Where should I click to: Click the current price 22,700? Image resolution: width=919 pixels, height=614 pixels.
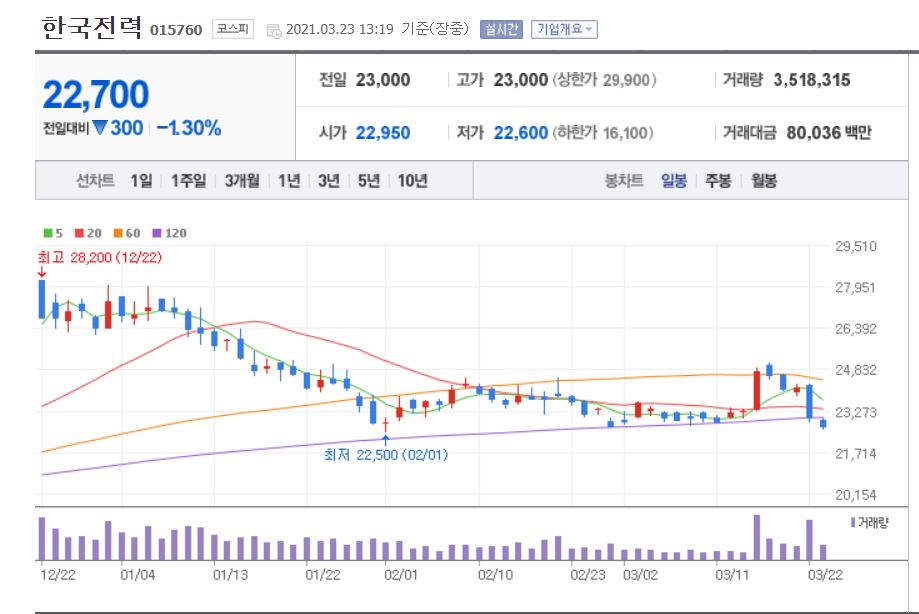[x=96, y=94]
